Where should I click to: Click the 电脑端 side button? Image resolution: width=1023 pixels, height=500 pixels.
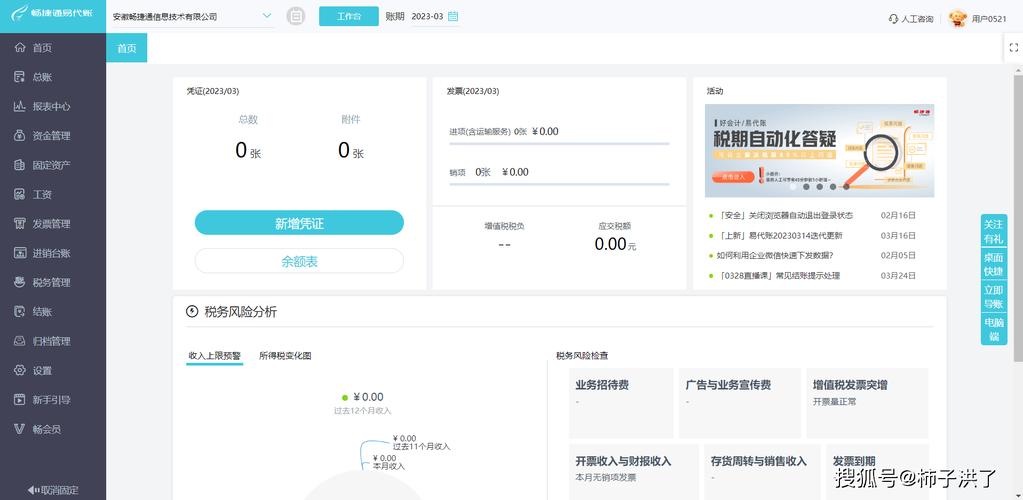[994, 329]
